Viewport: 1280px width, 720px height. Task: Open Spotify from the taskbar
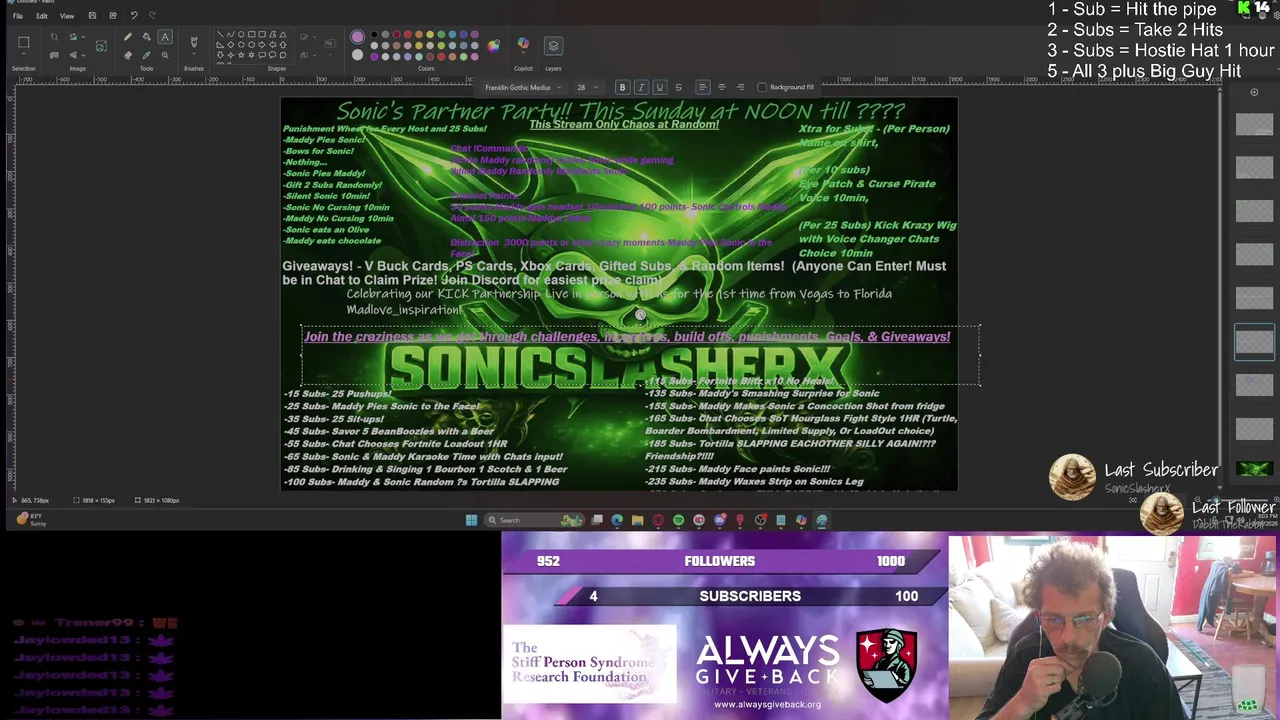[678, 520]
